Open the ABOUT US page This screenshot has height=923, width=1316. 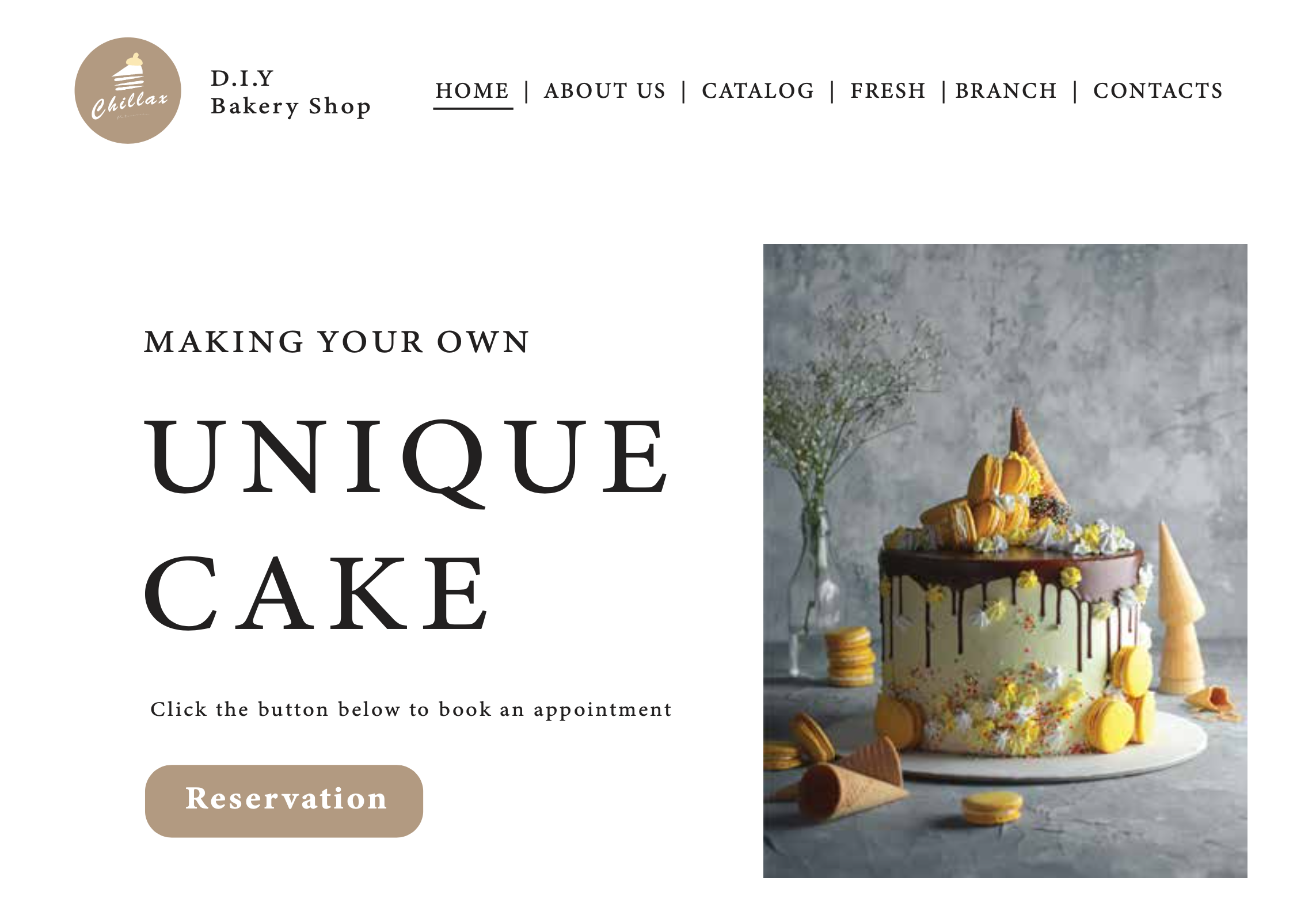click(604, 91)
